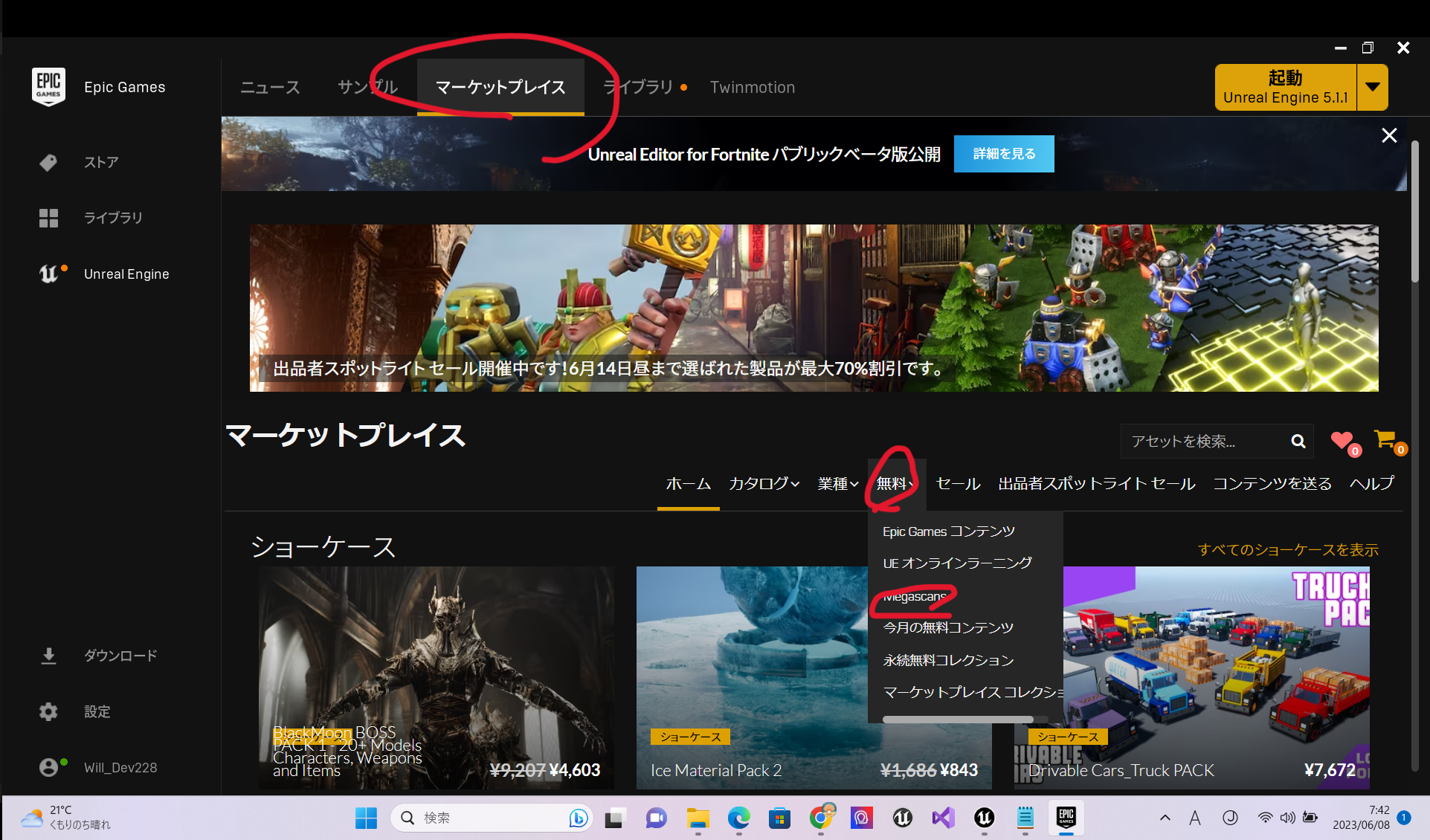Select Megascans from the 無料 menu

click(x=913, y=595)
